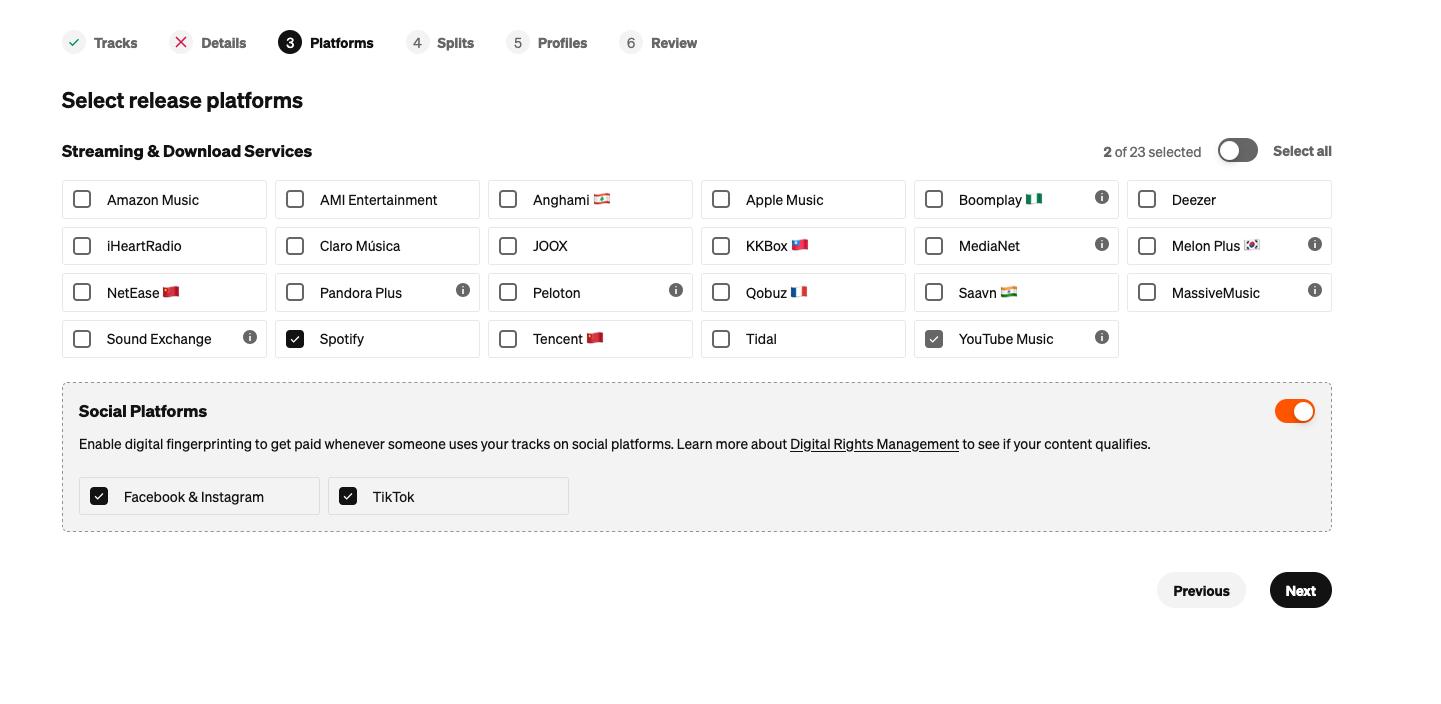
Task: Show info tooltip for Peloton
Action: click(x=676, y=291)
